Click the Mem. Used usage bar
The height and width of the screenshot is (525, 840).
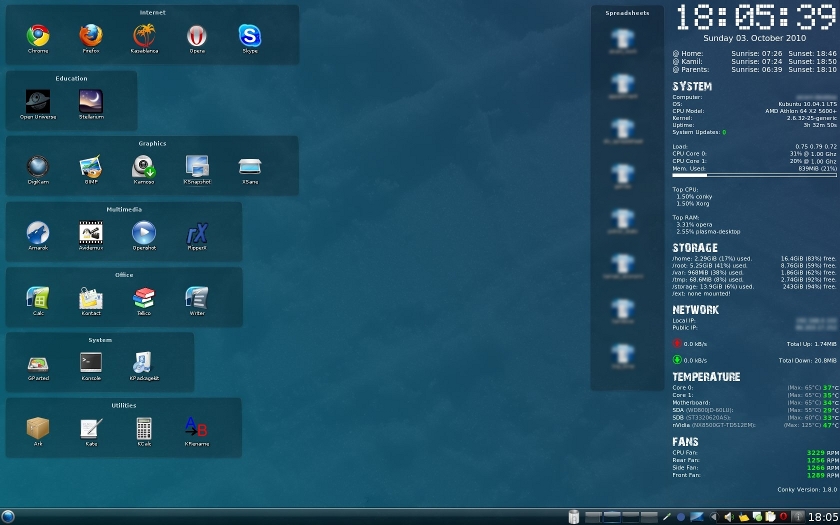754,175
